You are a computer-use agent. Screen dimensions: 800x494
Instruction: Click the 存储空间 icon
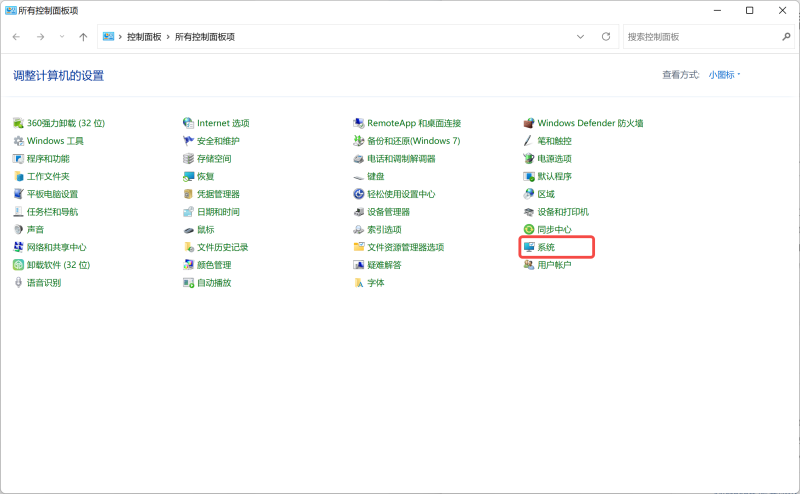click(188, 159)
